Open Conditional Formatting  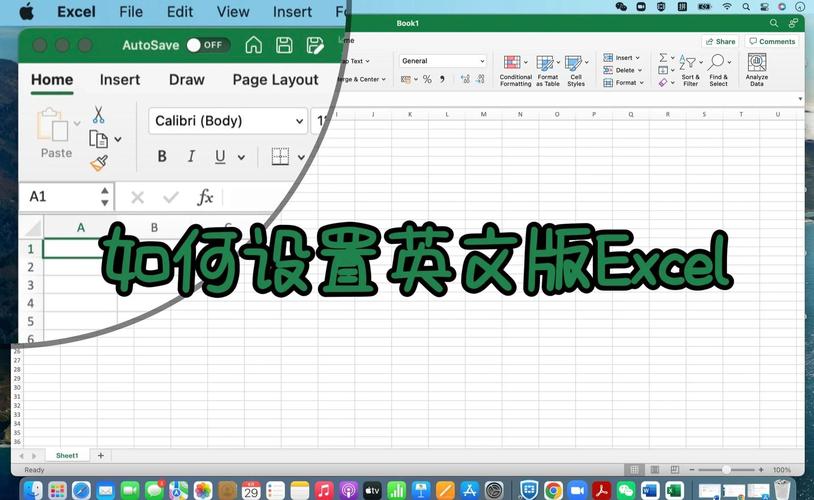coord(515,71)
